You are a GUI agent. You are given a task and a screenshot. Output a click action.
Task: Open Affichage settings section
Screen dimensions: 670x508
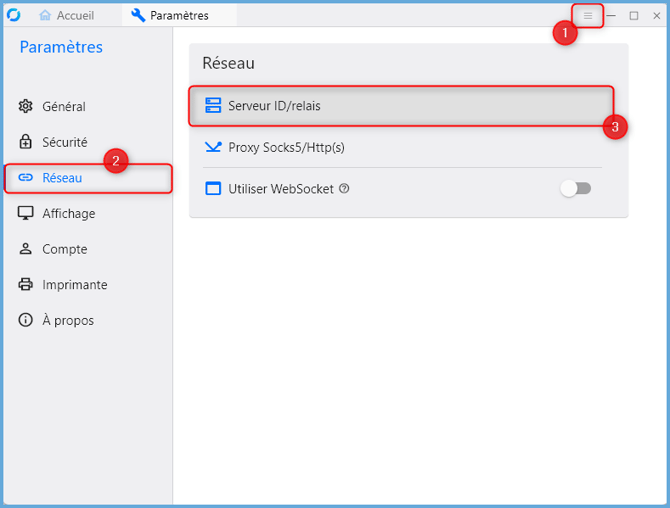88,213
